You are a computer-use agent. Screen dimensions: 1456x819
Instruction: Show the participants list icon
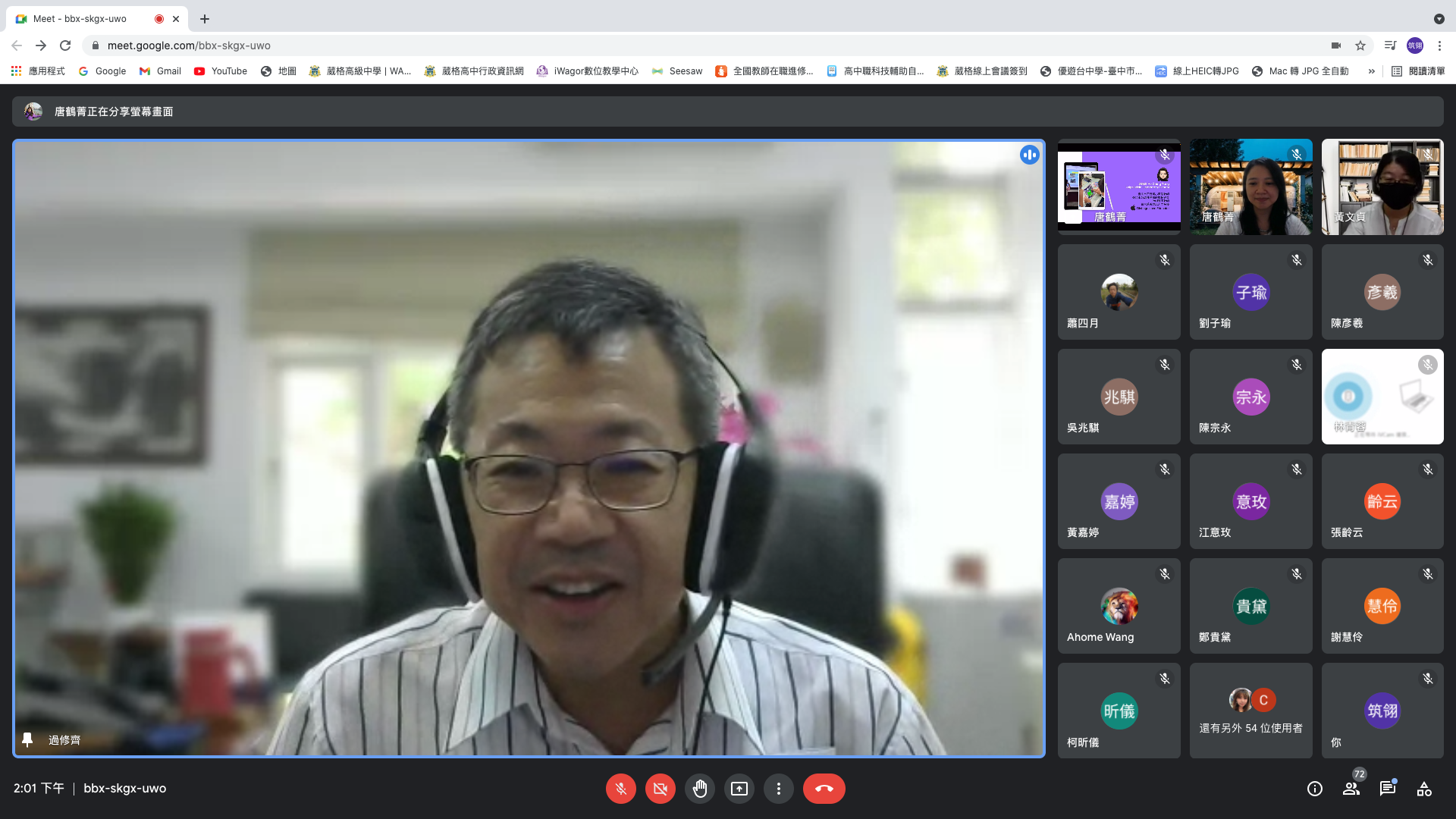coord(1351,789)
